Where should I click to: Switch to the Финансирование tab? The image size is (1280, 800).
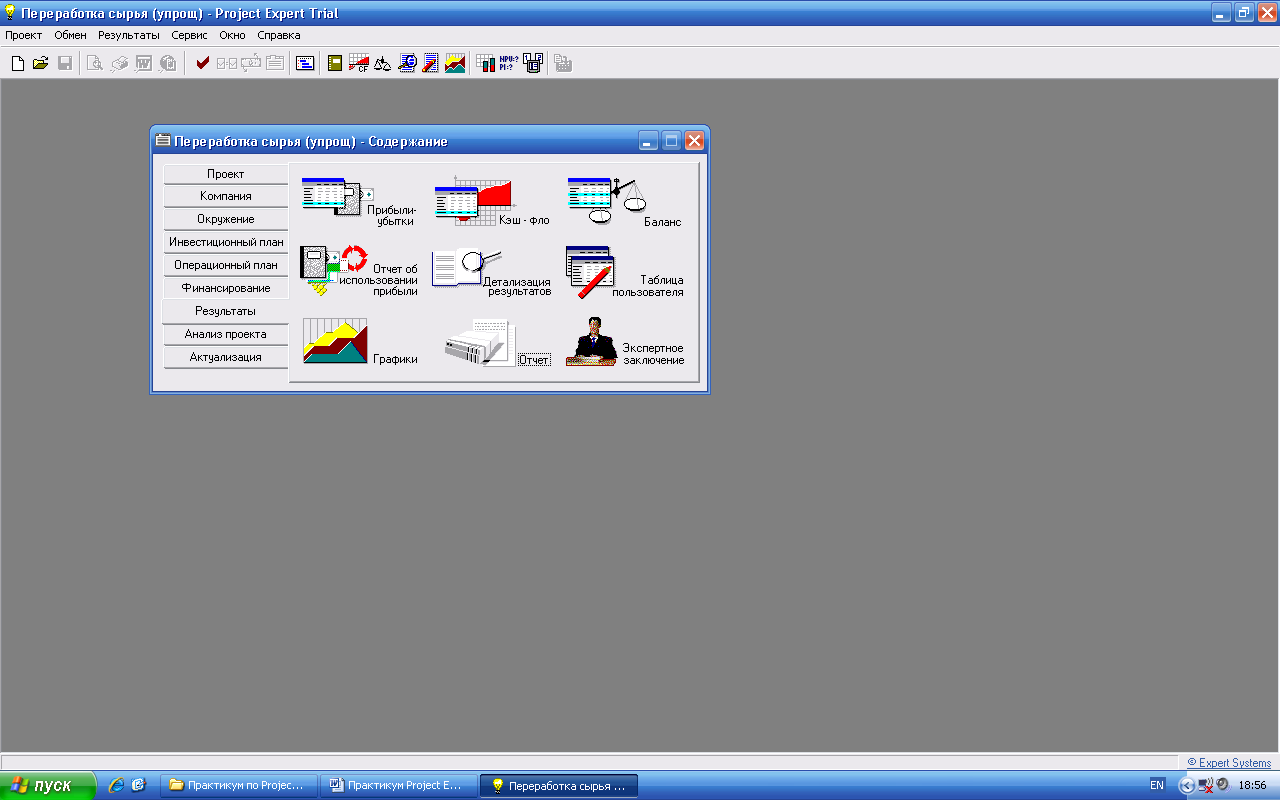[x=226, y=288]
